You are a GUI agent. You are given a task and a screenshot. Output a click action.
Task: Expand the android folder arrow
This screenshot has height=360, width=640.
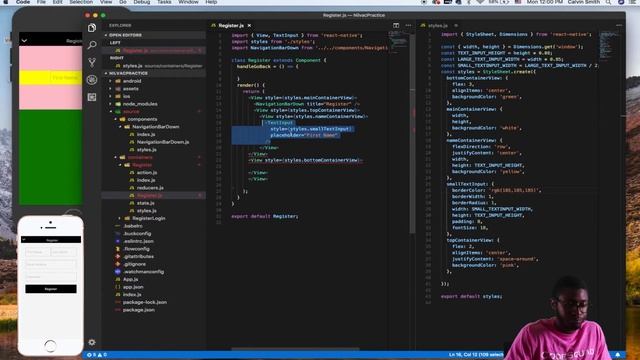tap(111, 81)
